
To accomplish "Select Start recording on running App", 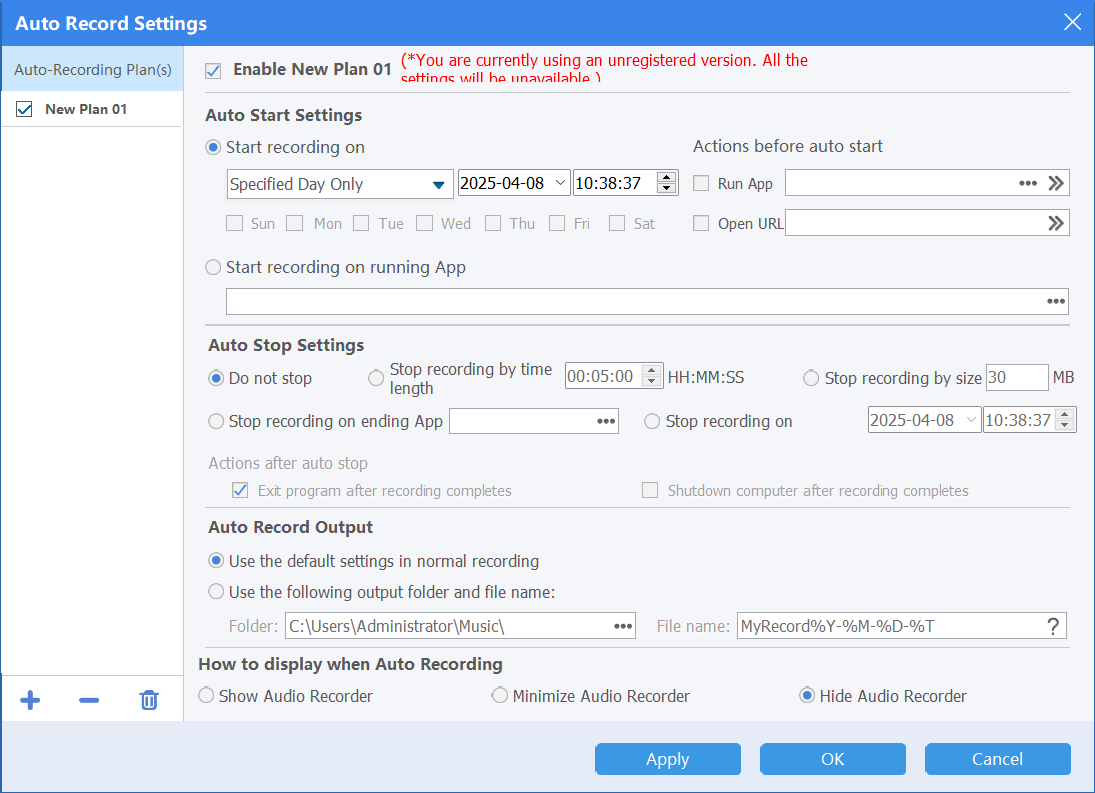I will 213,267.
